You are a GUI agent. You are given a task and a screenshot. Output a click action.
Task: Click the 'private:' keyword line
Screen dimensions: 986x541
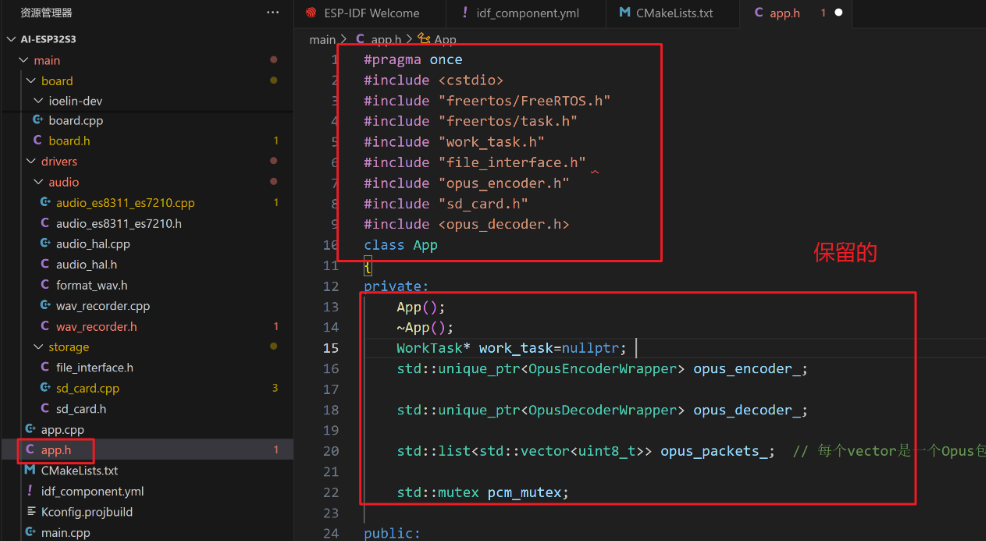(x=396, y=286)
